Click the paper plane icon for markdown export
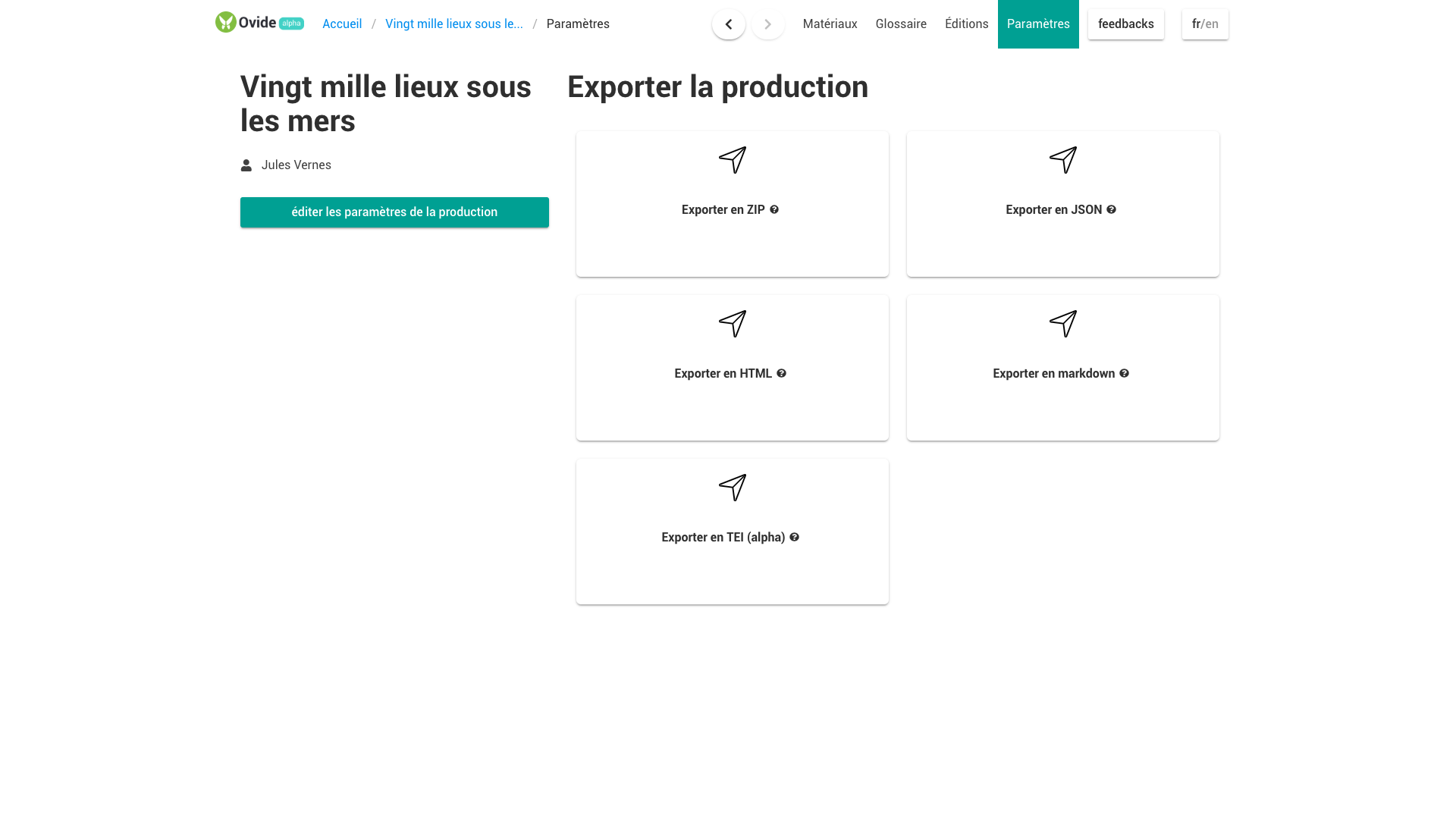The height and width of the screenshot is (819, 1456). 1063,324
